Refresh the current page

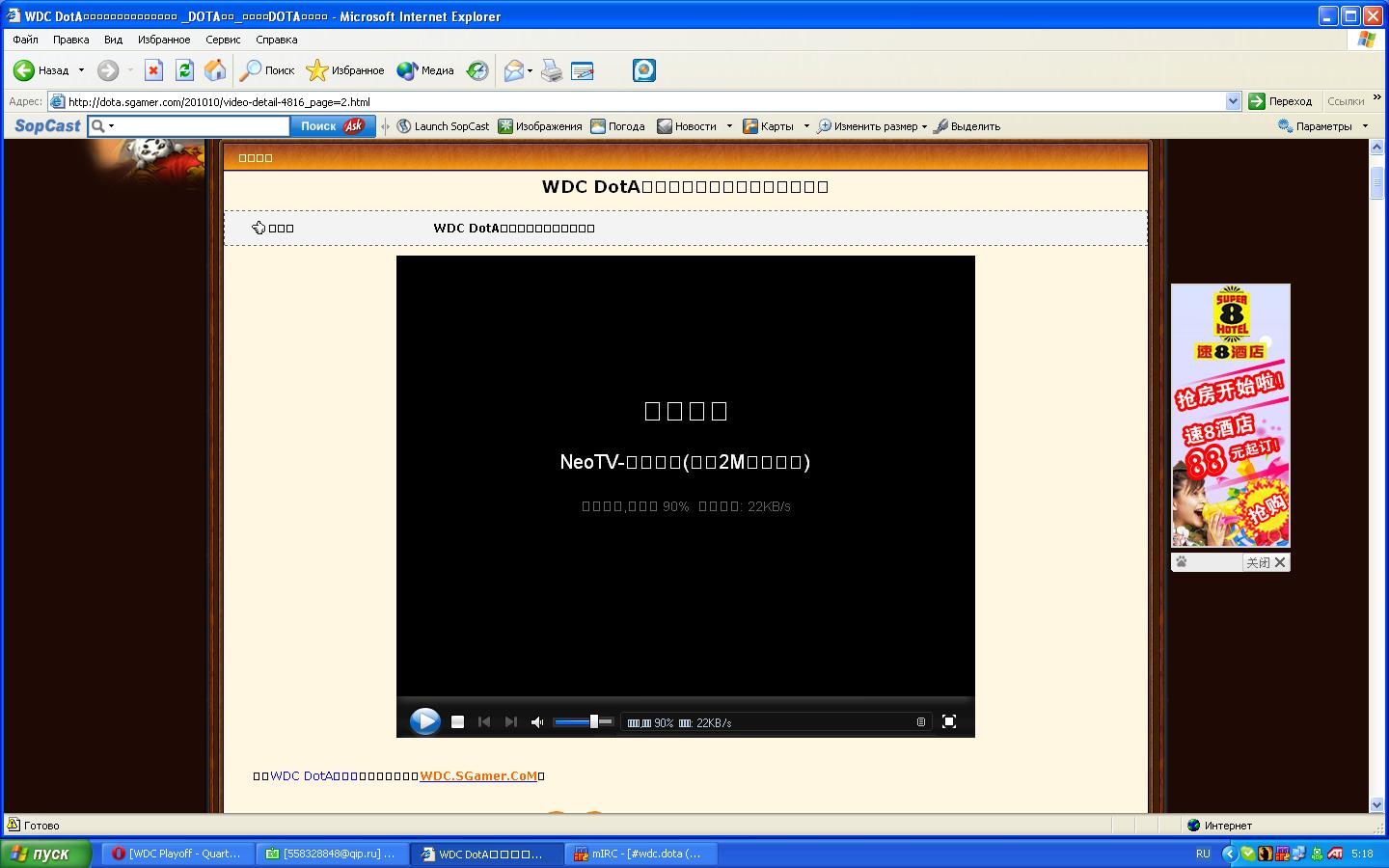184,70
